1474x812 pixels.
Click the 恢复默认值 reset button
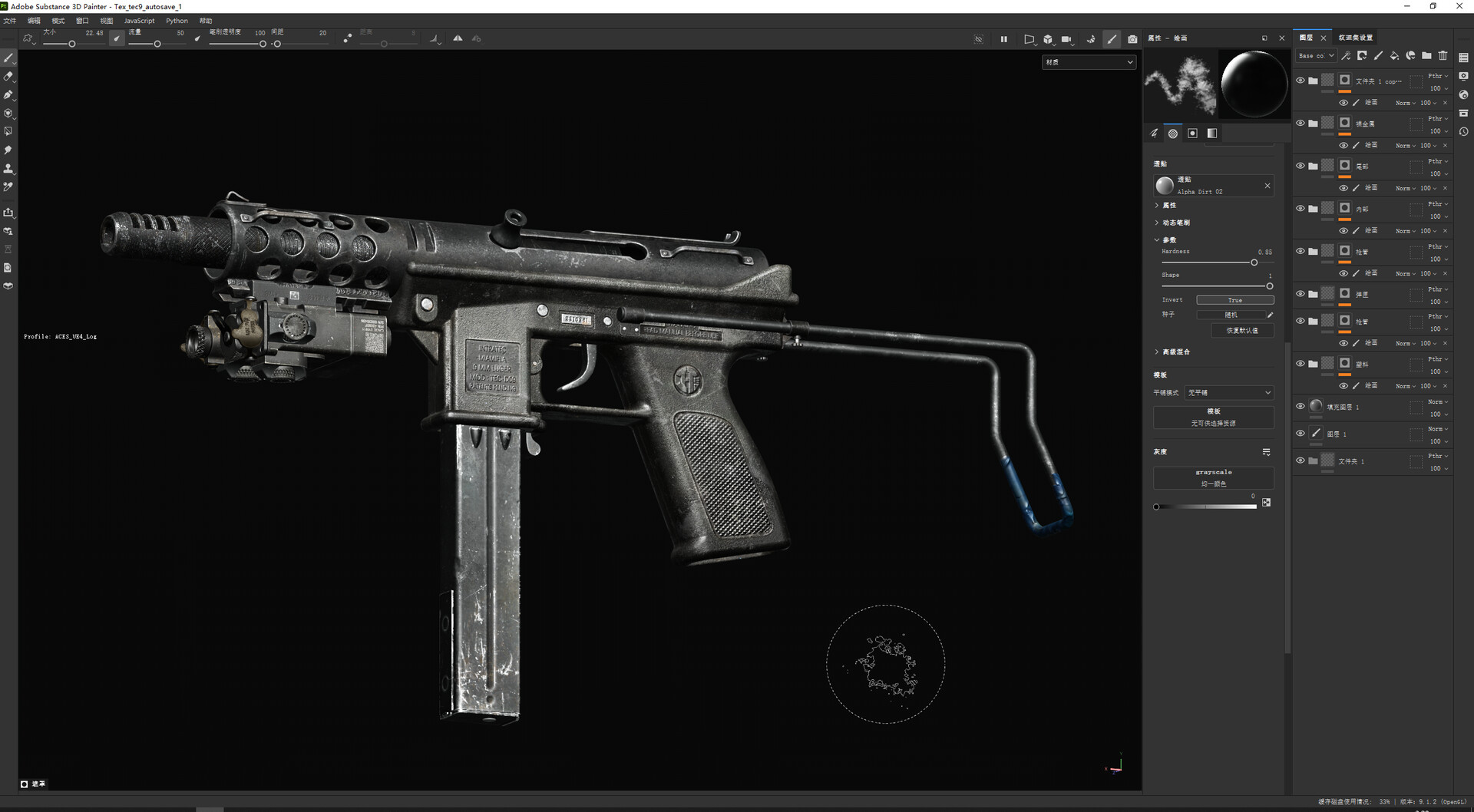[1243, 330]
